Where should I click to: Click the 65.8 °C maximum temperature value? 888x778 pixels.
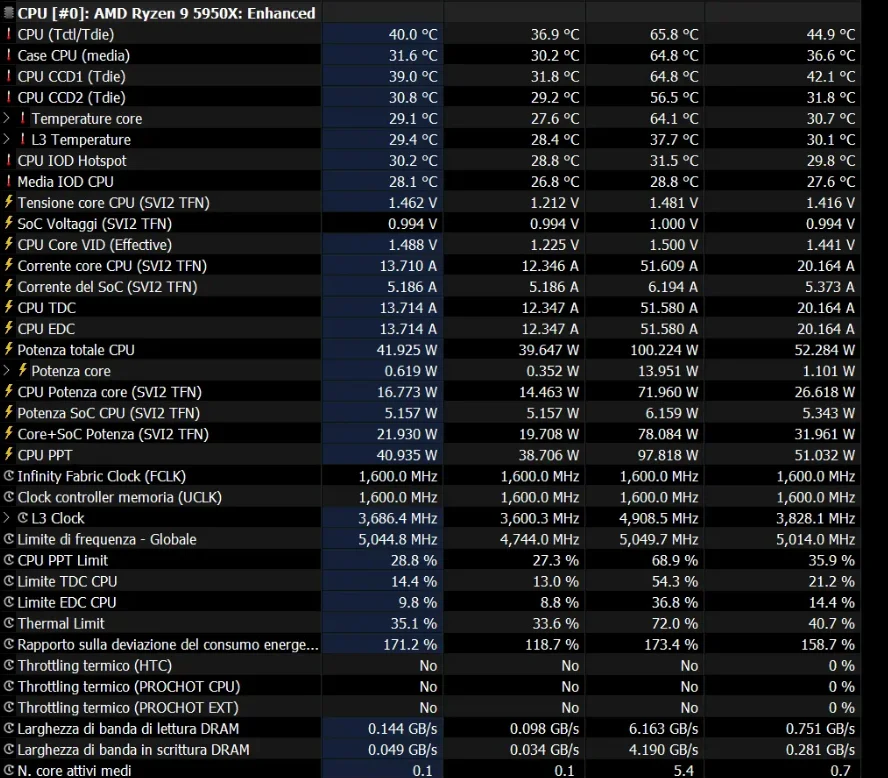coord(674,35)
